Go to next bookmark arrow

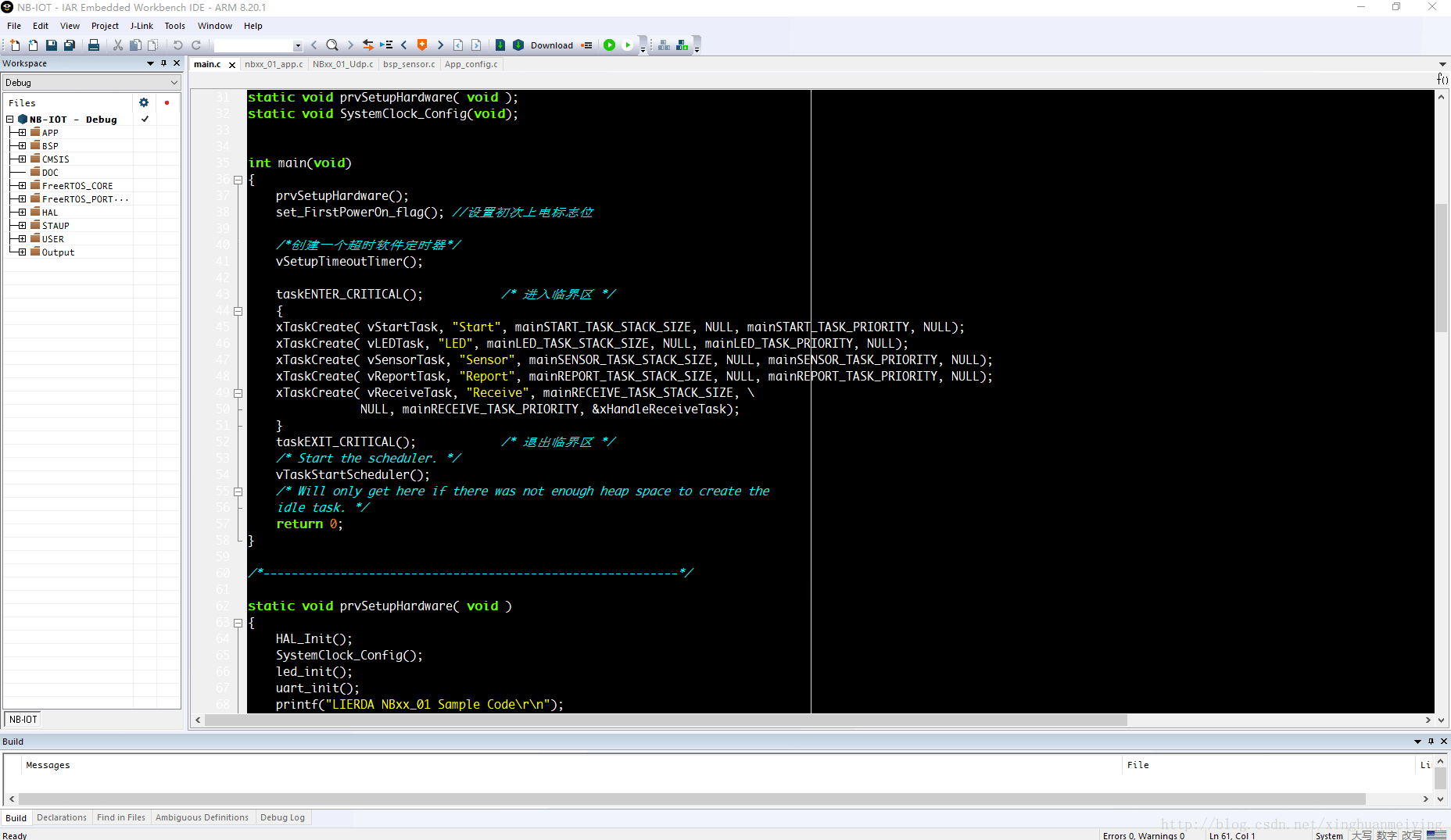[x=440, y=45]
